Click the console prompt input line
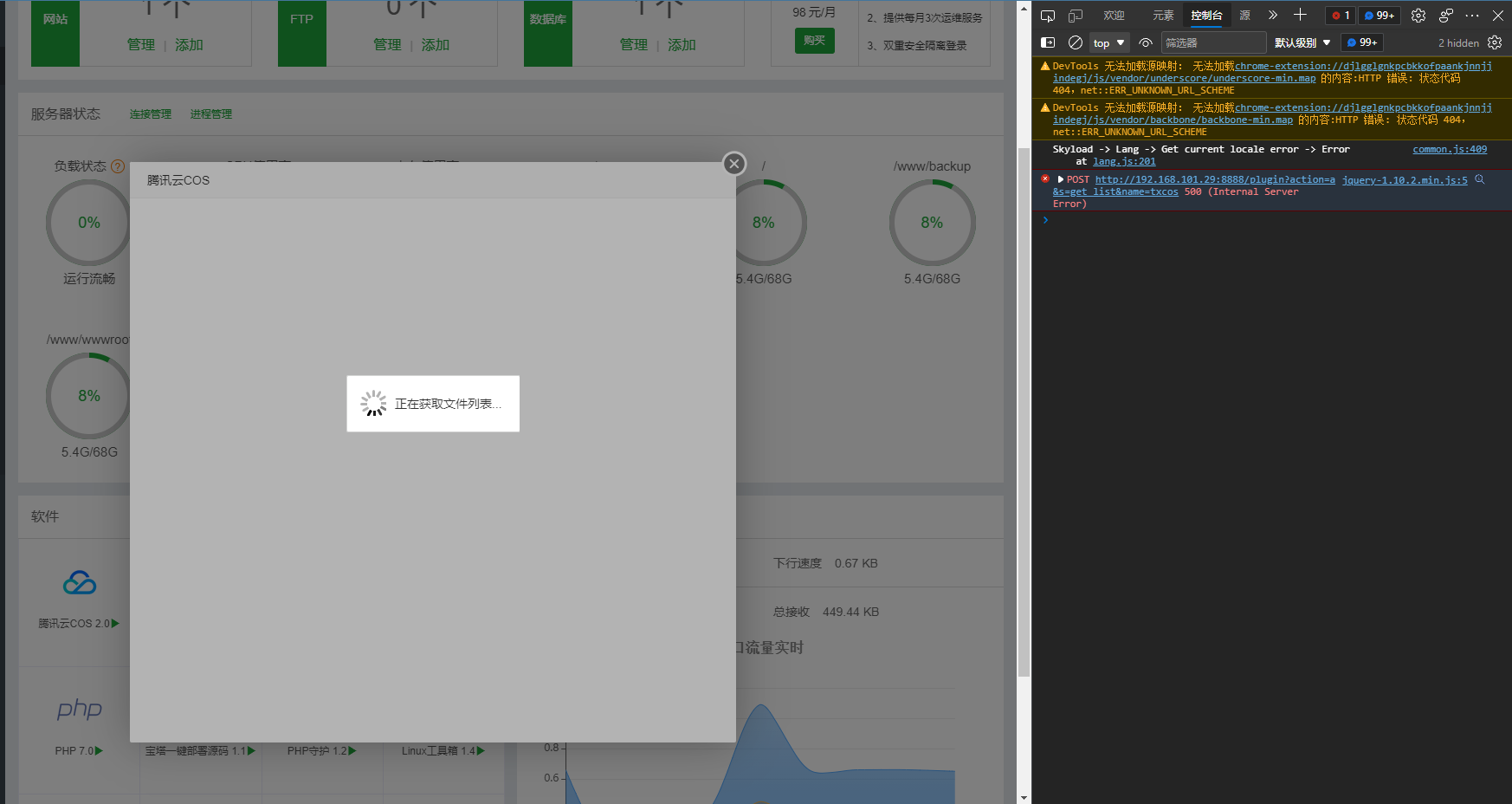Screen dimensions: 1512x804 point(1273,220)
